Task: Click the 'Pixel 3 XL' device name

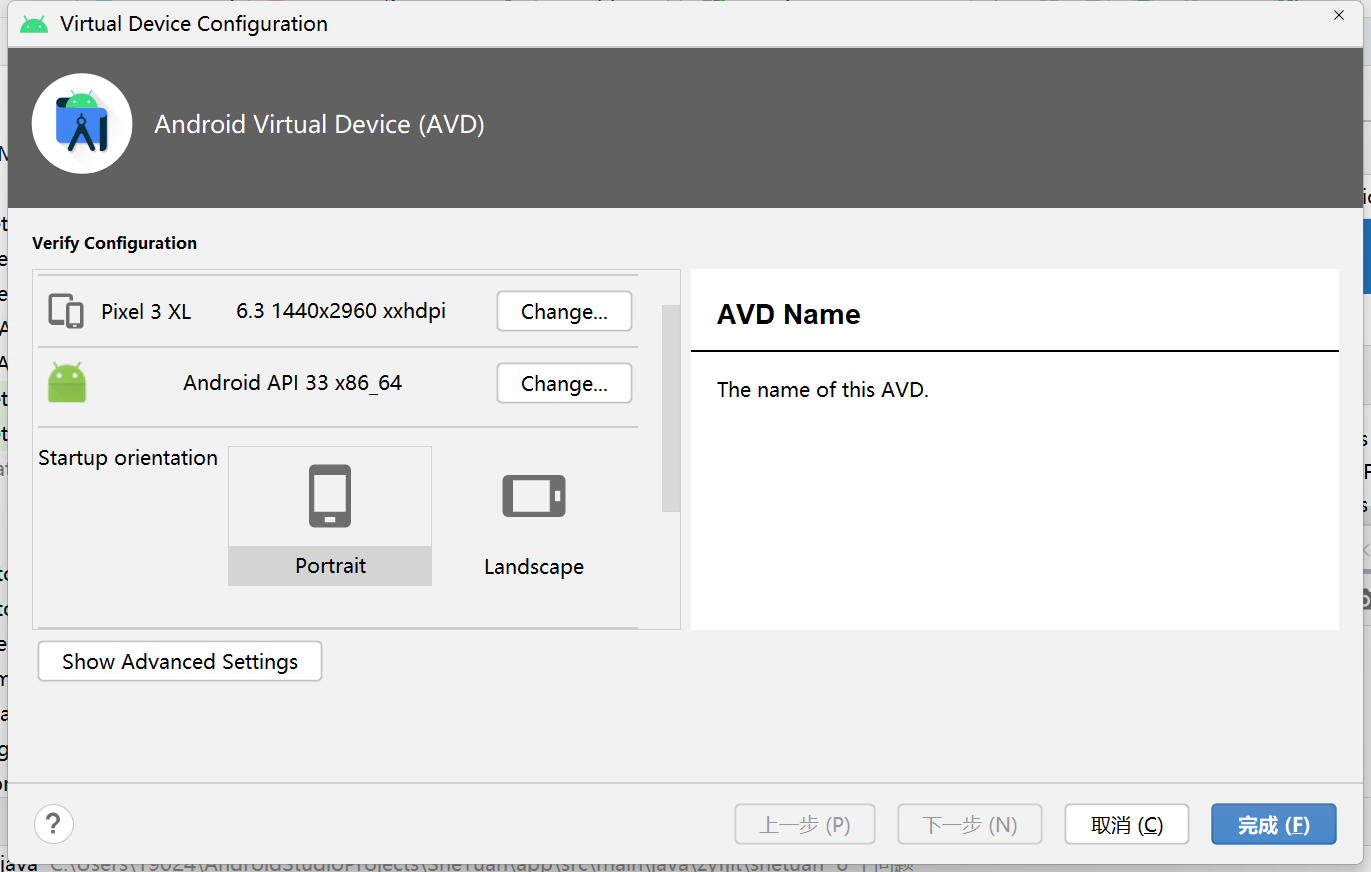Action: point(146,311)
